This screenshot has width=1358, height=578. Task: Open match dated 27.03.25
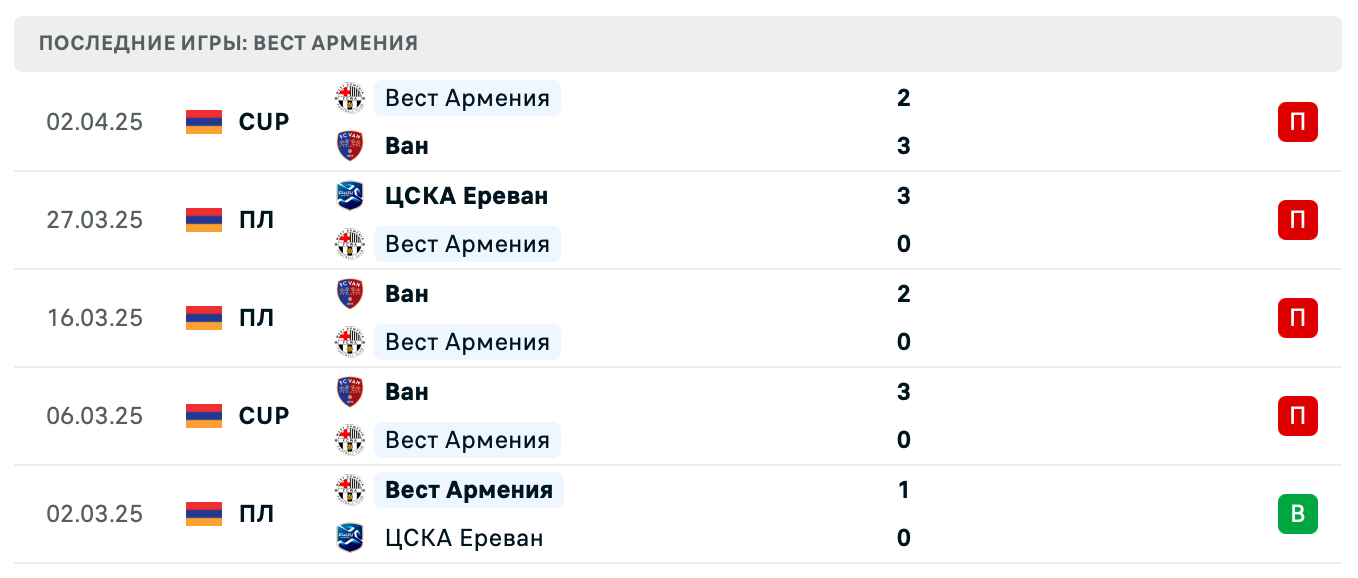click(x=95, y=220)
